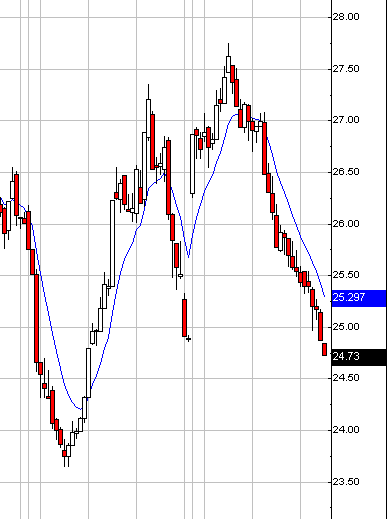This screenshot has width=387, height=519.
Task: Click the blue moving average trough near 24.20
Action: tap(80, 408)
